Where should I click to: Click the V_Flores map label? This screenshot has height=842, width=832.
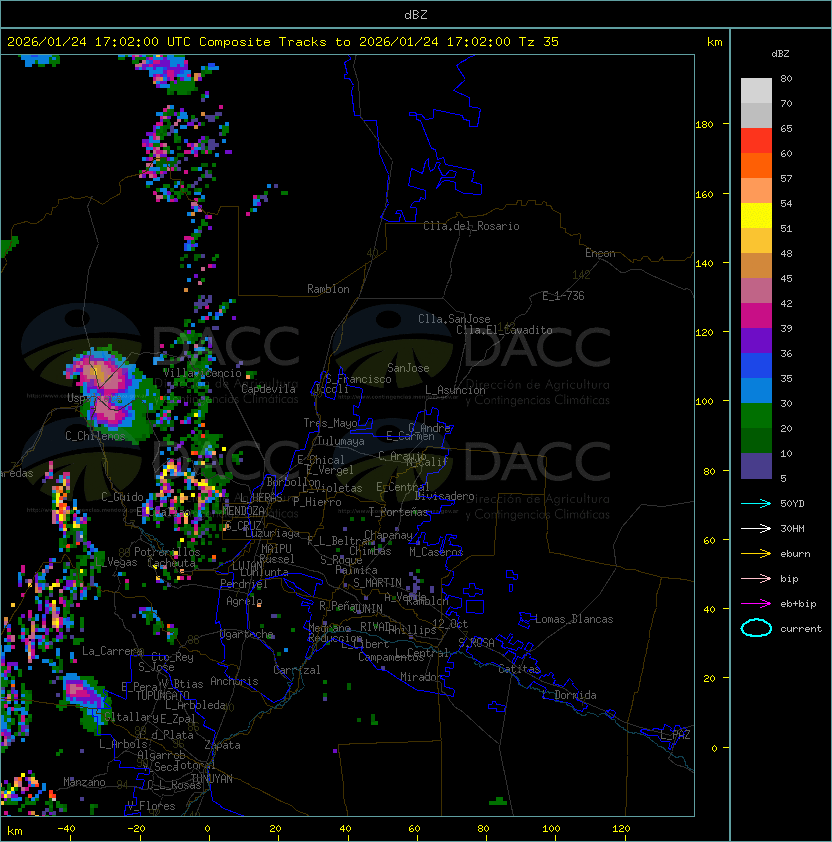151,806
